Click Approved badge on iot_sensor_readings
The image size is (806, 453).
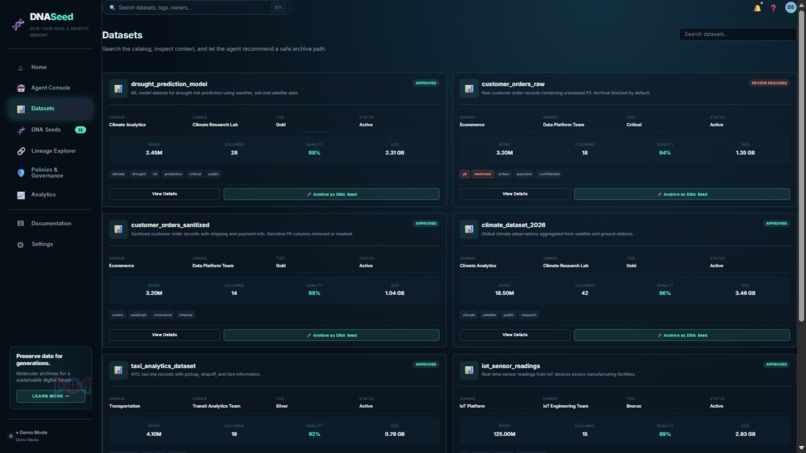pyautogui.click(x=776, y=364)
